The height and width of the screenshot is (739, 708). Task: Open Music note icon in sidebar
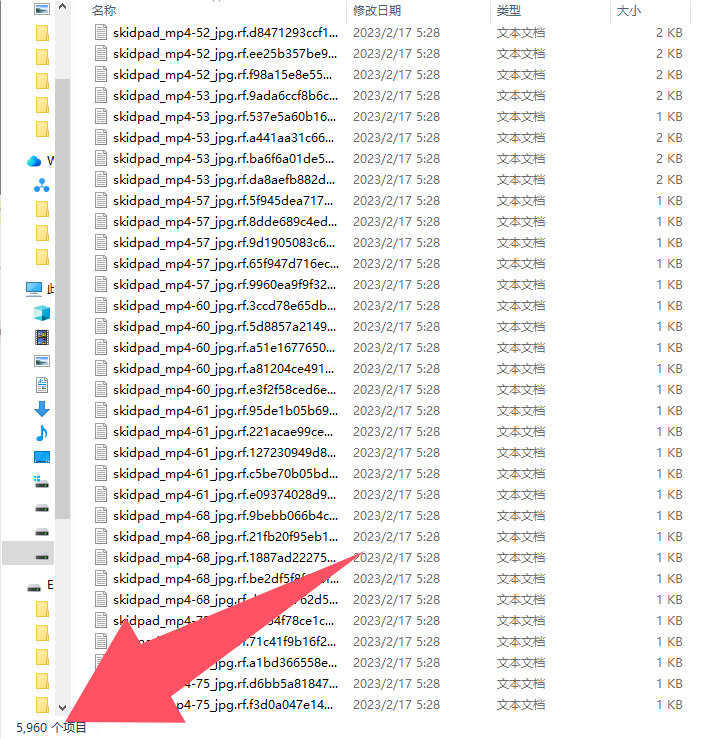[42, 433]
